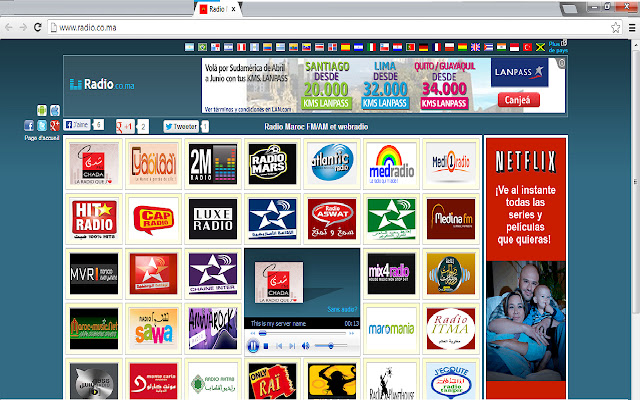The width and height of the screenshot is (640, 400).
Task: Select the Jamaica flag
Action: [x=540, y=47]
